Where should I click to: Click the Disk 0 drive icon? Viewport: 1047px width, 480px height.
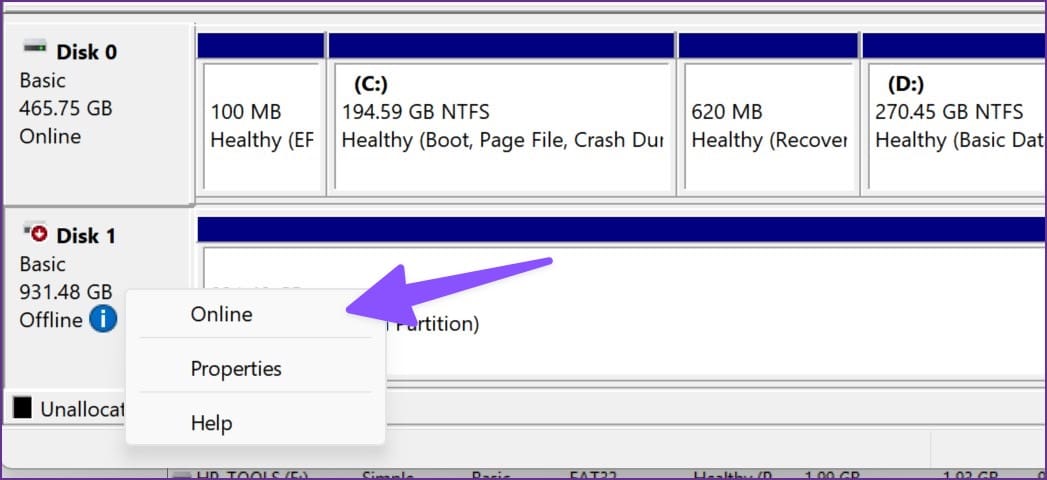[x=35, y=47]
